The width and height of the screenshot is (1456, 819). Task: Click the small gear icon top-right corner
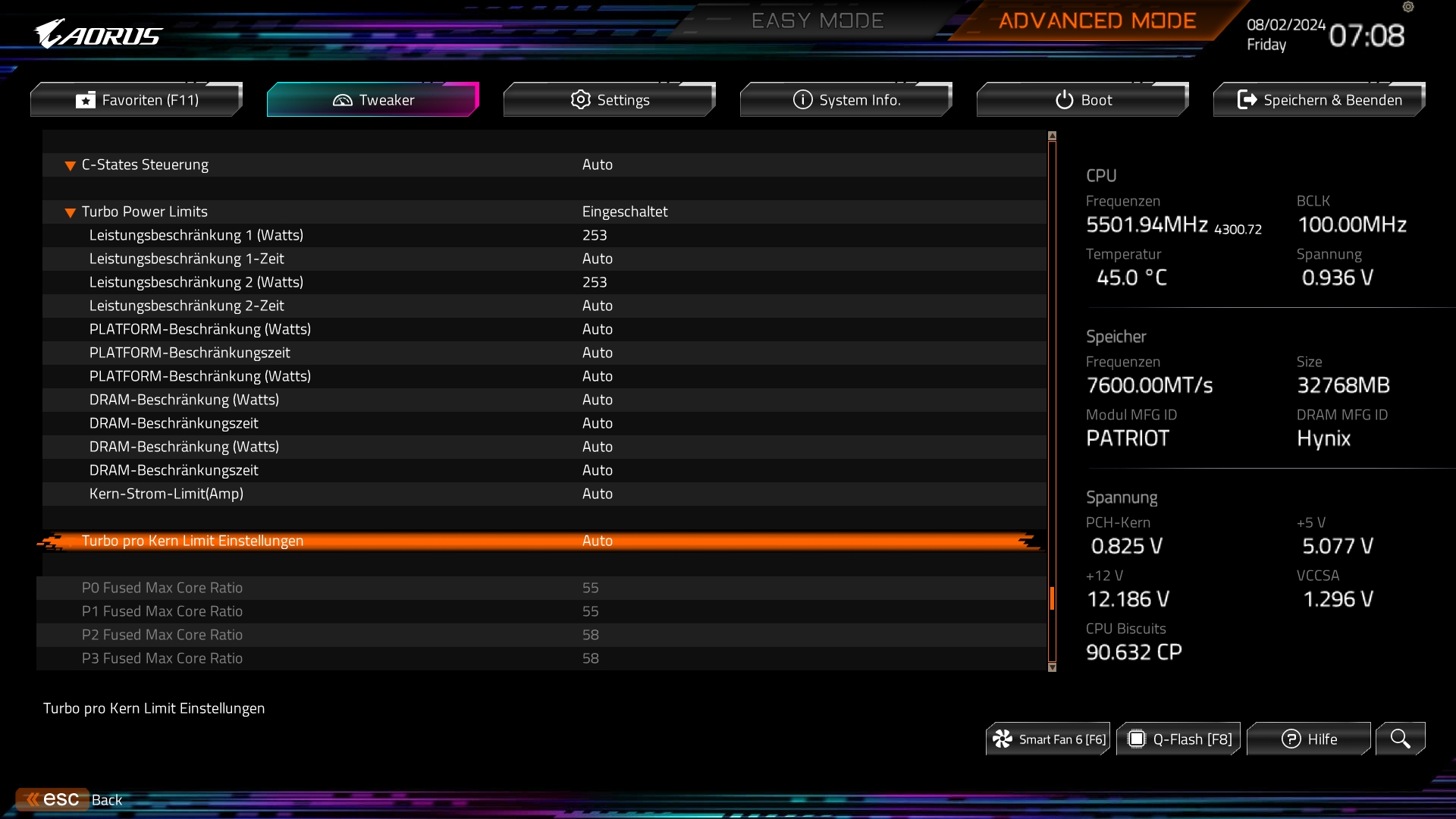1408,7
